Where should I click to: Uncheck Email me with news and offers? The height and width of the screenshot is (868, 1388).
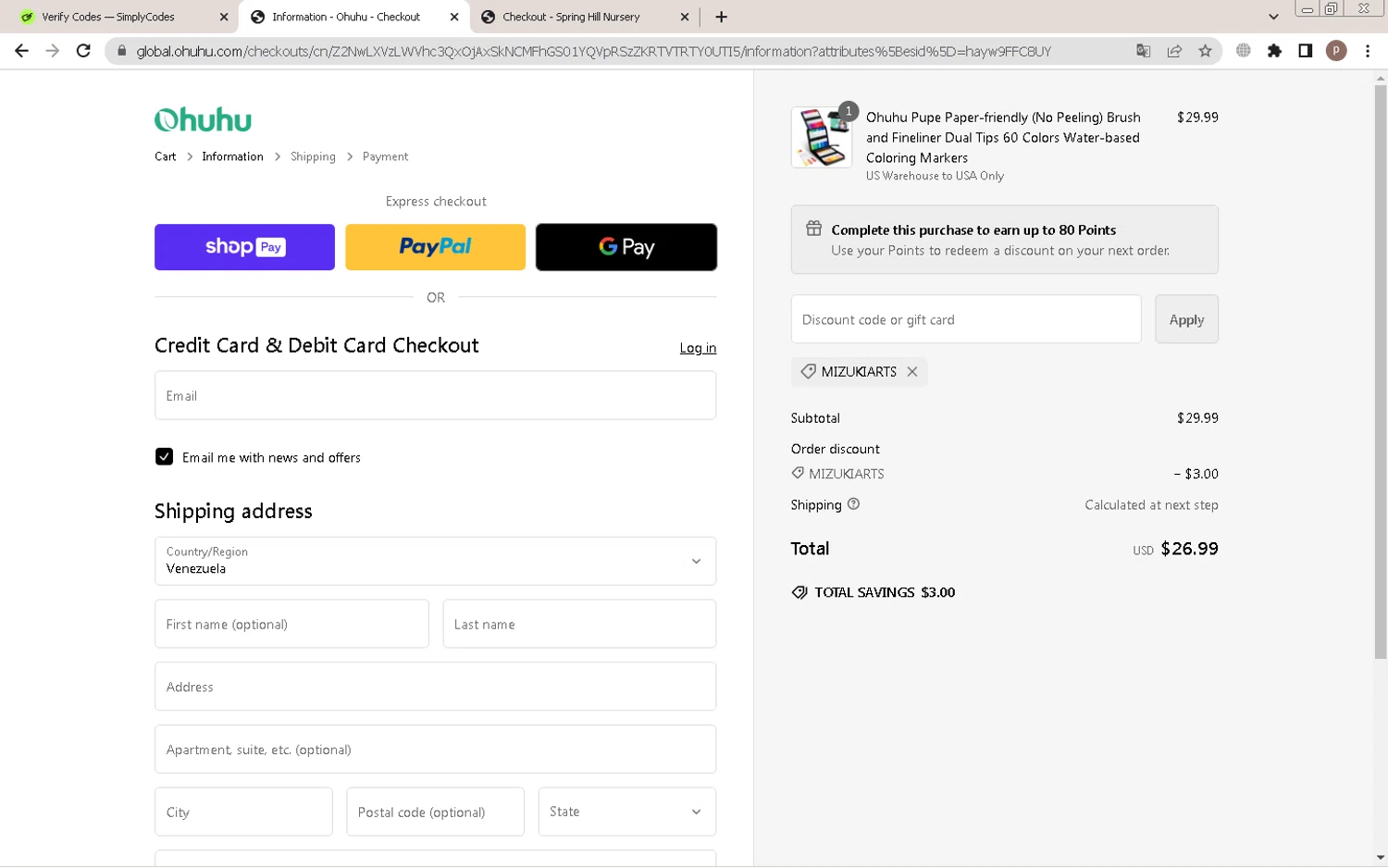[164, 456]
